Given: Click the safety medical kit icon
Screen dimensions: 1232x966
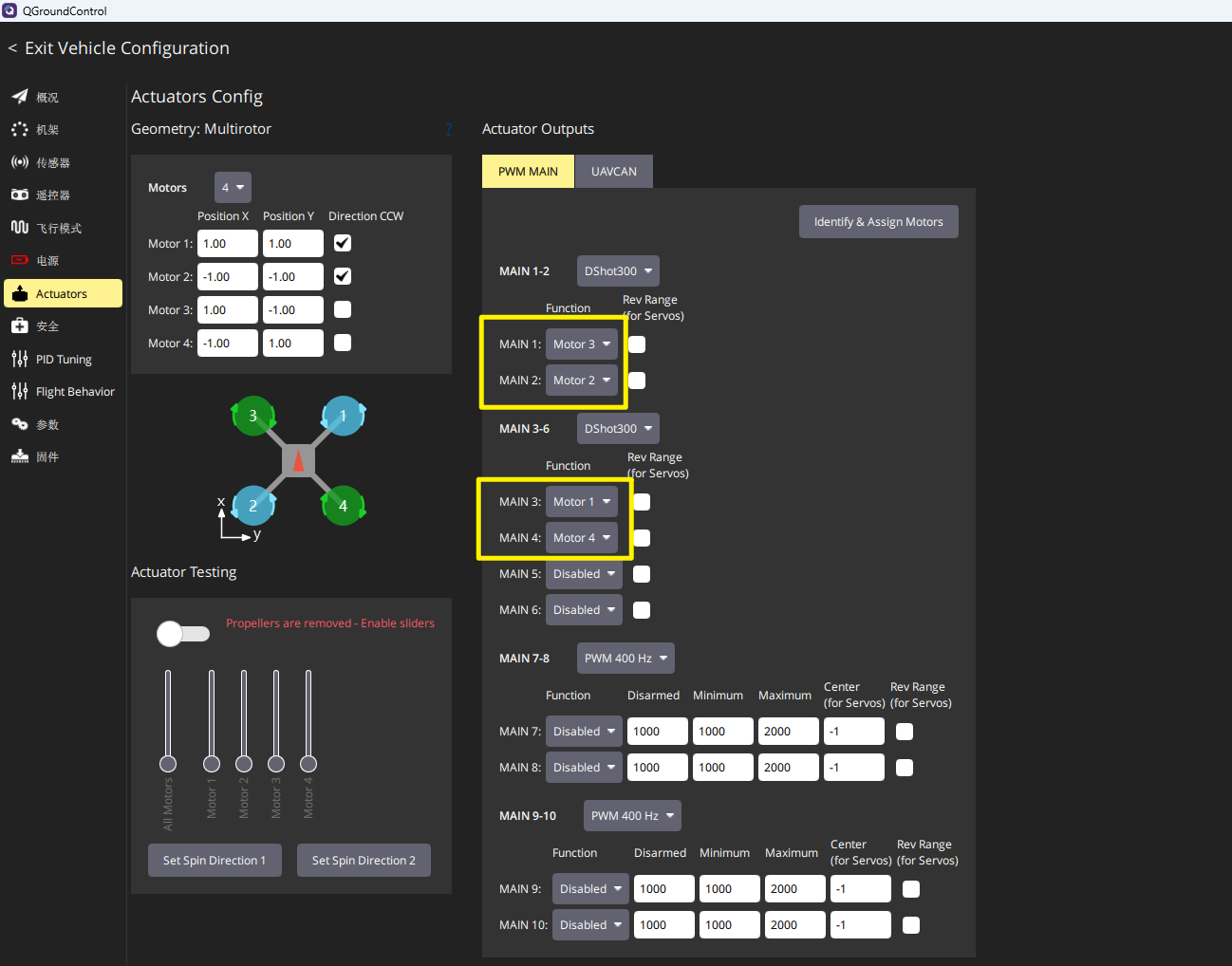Looking at the screenshot, I should click(20, 325).
